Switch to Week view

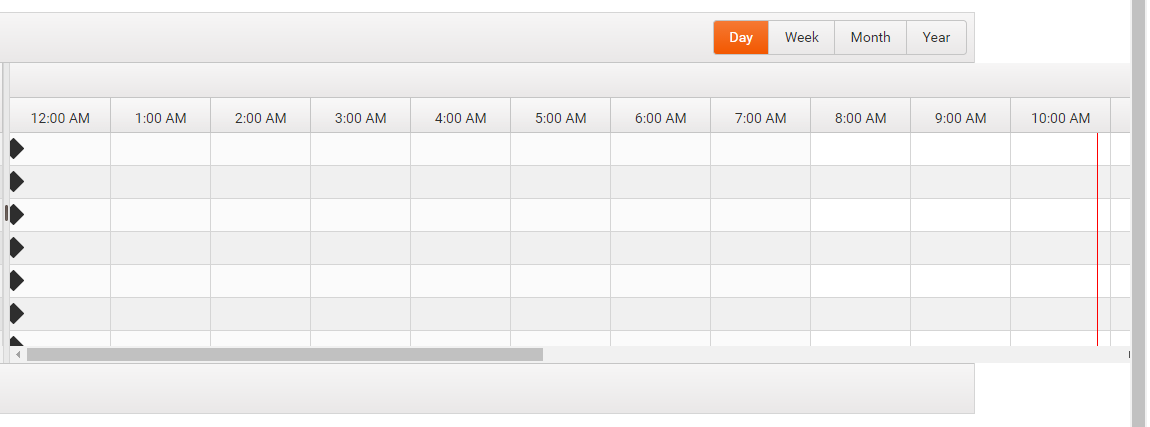802,37
